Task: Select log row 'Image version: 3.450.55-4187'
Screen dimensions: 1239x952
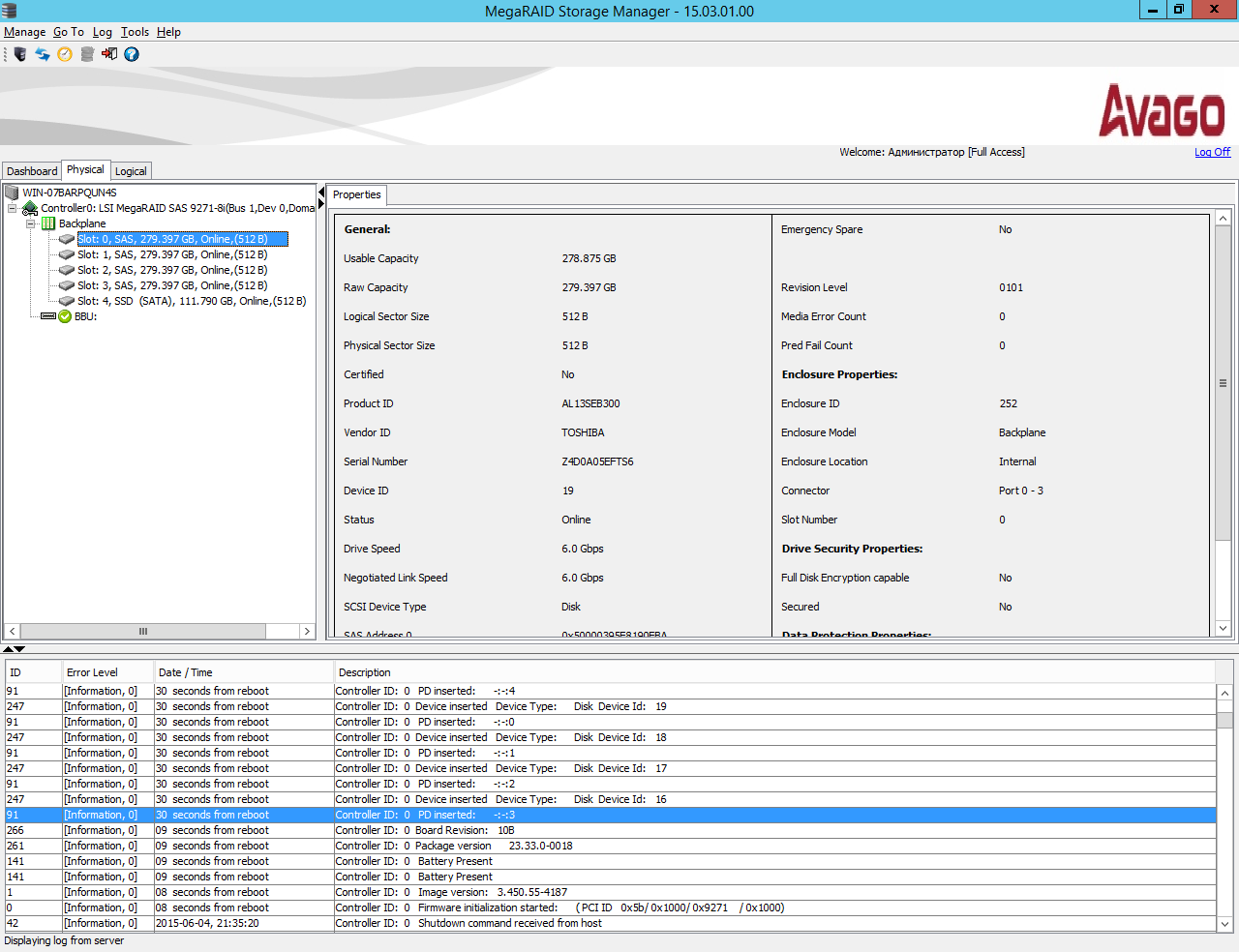Action: point(610,892)
